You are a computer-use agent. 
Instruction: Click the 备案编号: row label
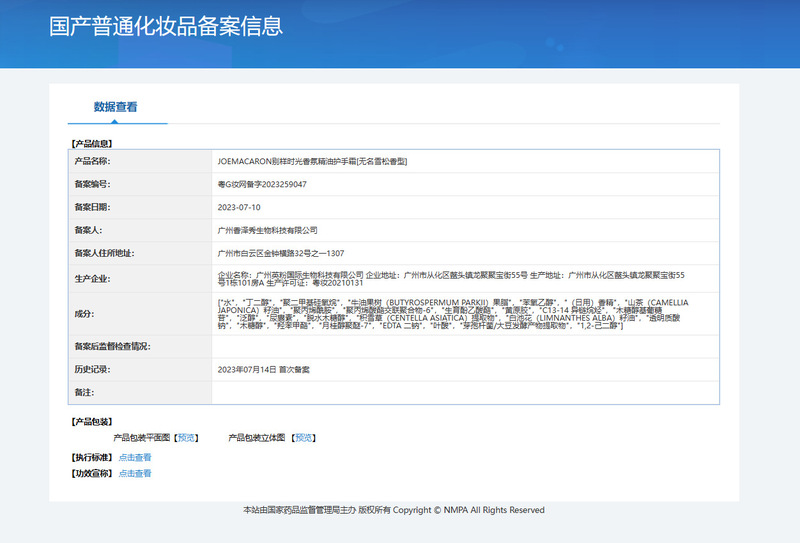coord(92,184)
